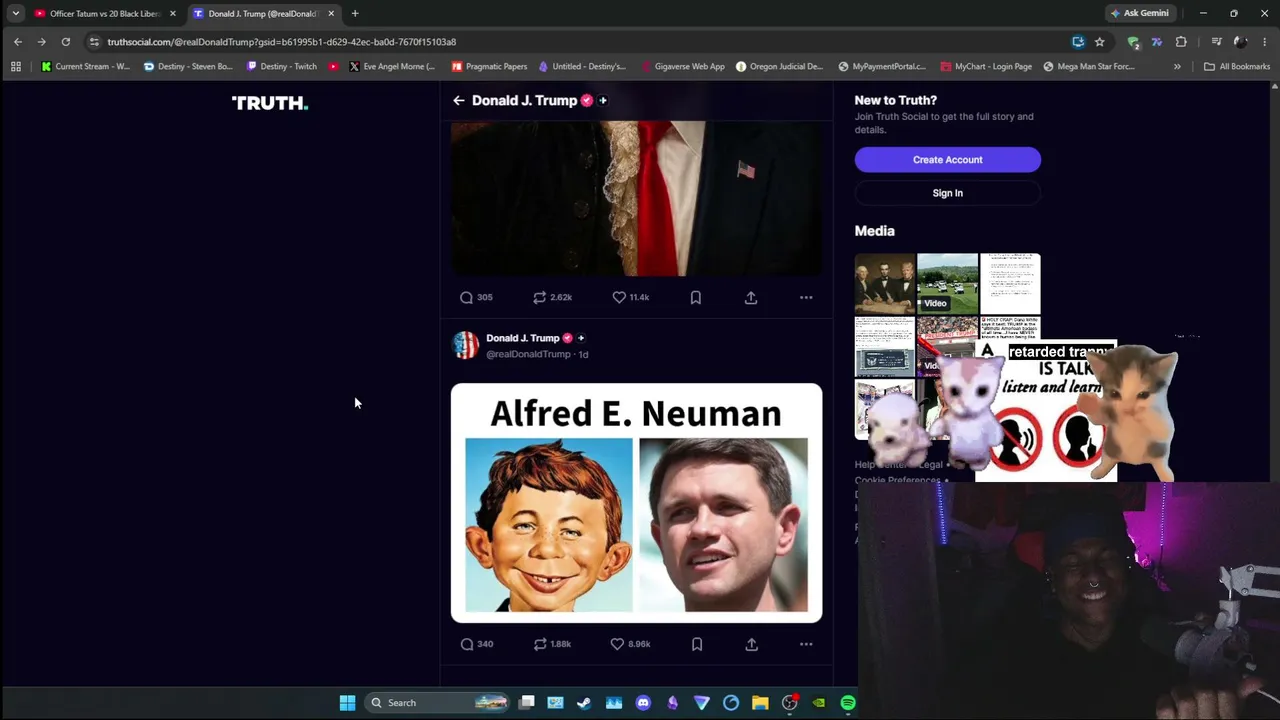
Task: Open the Current Stream bookmark
Action: 86,67
